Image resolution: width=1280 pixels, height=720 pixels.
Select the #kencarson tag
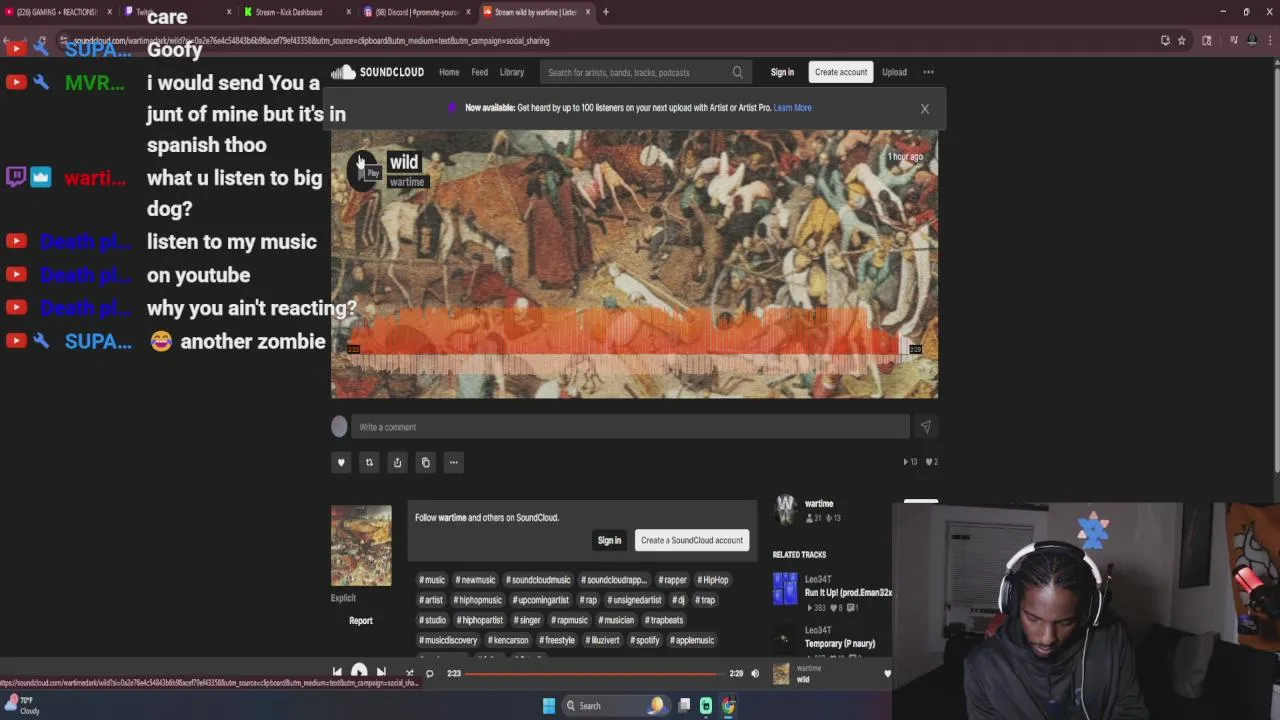click(509, 640)
